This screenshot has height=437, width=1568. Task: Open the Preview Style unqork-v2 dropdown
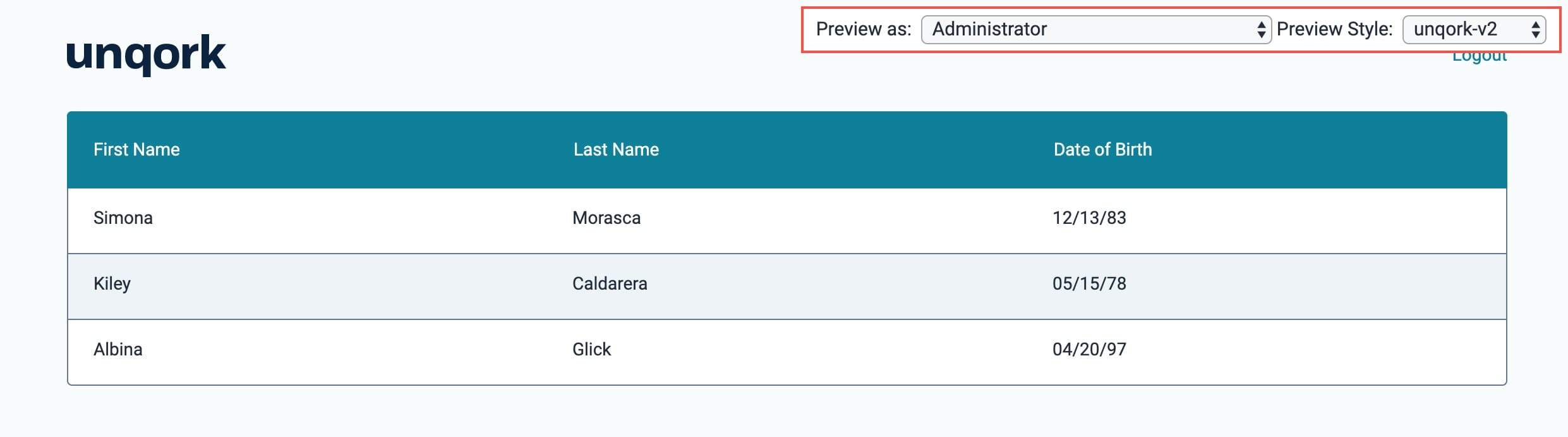pyautogui.click(x=1474, y=30)
